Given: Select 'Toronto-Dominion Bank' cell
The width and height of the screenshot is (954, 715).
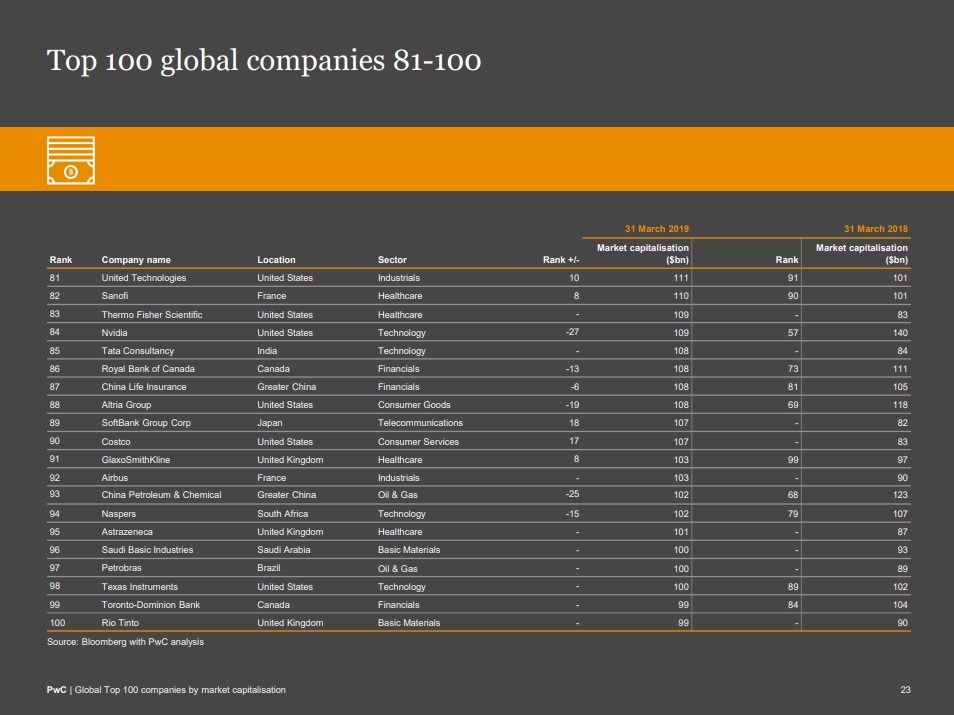Looking at the screenshot, I should 150,605.
